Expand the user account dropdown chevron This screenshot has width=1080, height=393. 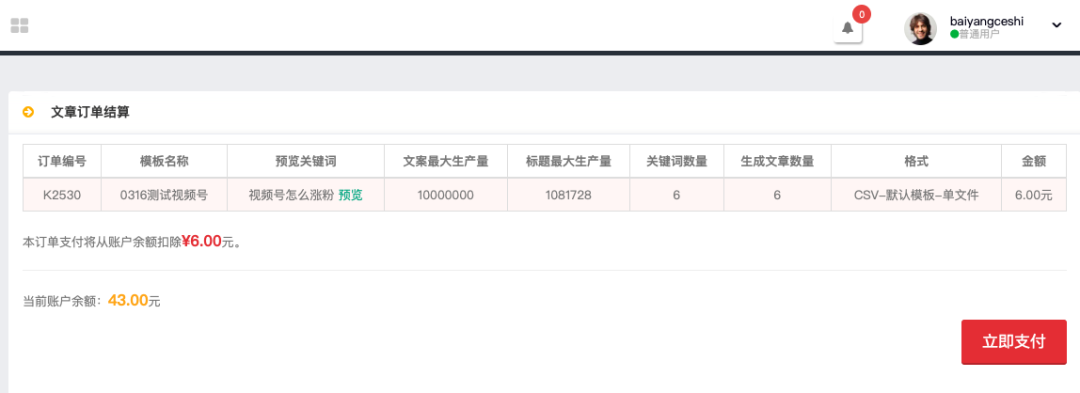(1057, 25)
